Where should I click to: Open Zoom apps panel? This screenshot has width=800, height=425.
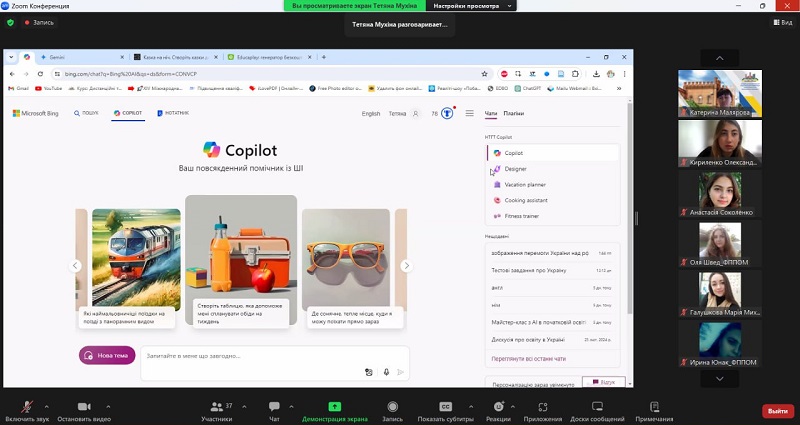pyautogui.click(x=543, y=411)
